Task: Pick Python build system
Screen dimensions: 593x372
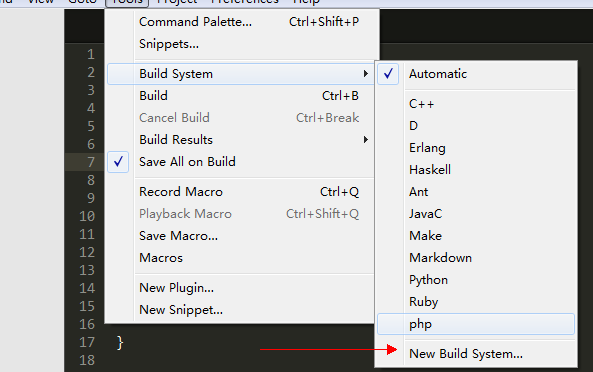Action: (x=476, y=280)
